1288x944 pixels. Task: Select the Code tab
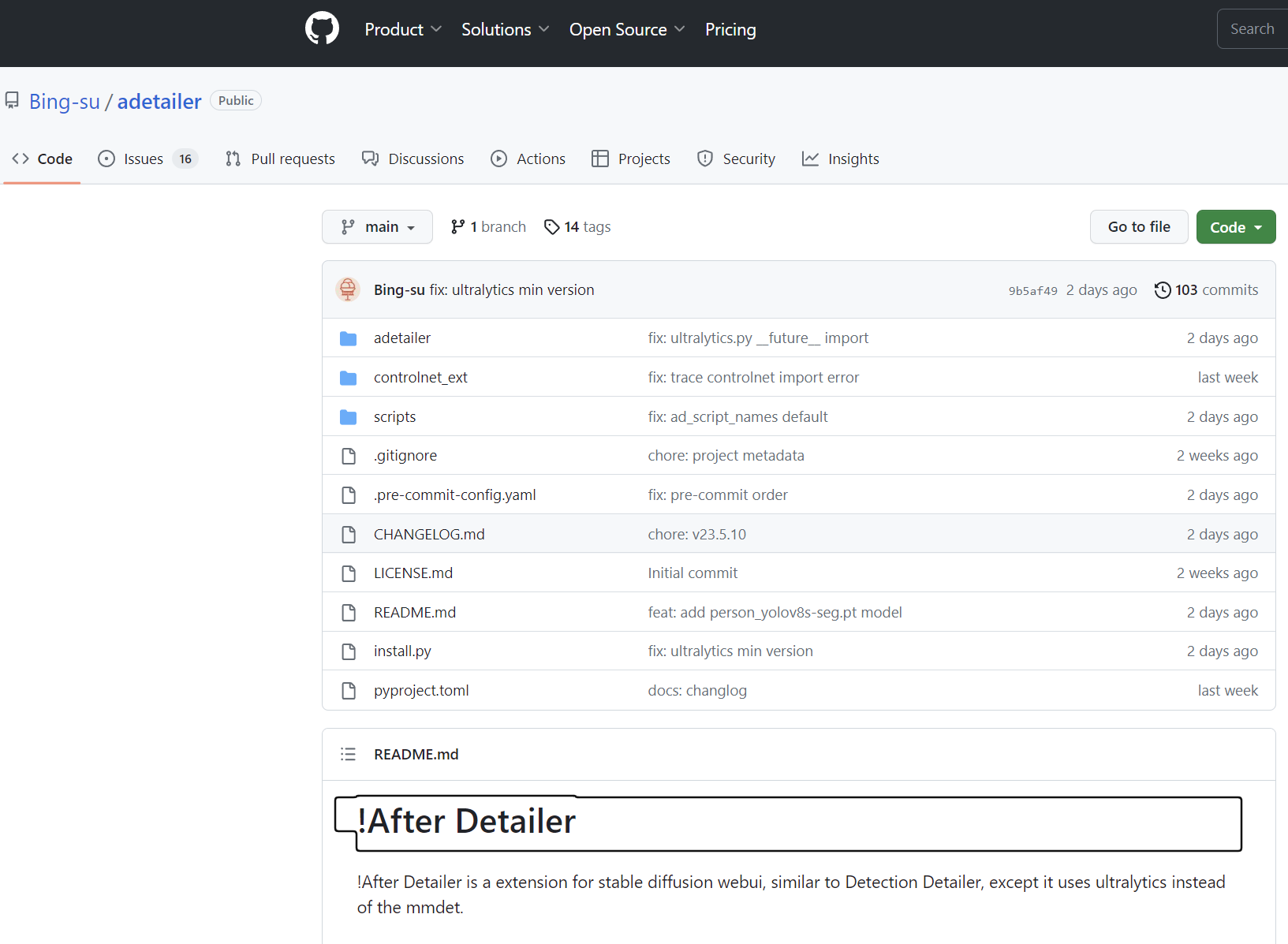coord(43,159)
